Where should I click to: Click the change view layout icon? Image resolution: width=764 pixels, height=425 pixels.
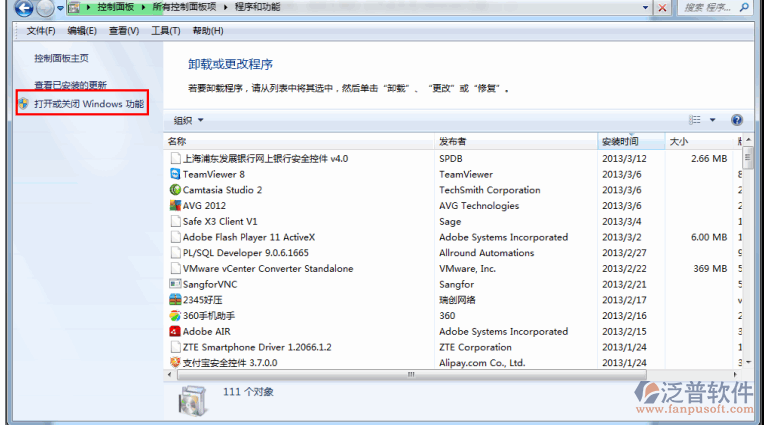click(x=695, y=120)
